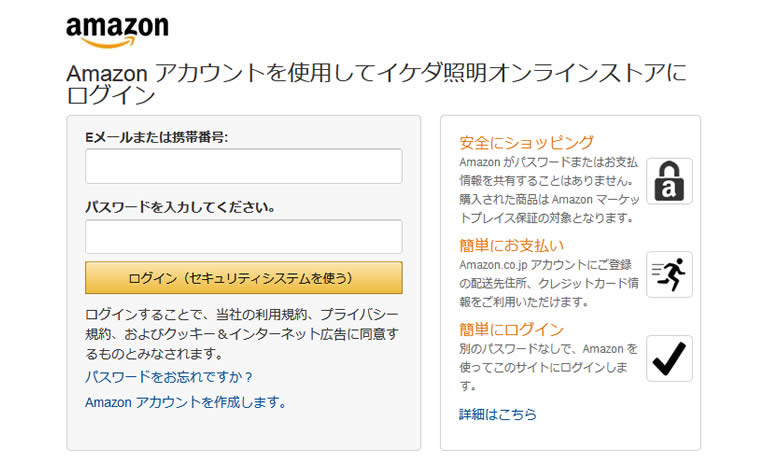Click the パスワードを入力してください label
The image size is (762, 473).
coord(180,208)
